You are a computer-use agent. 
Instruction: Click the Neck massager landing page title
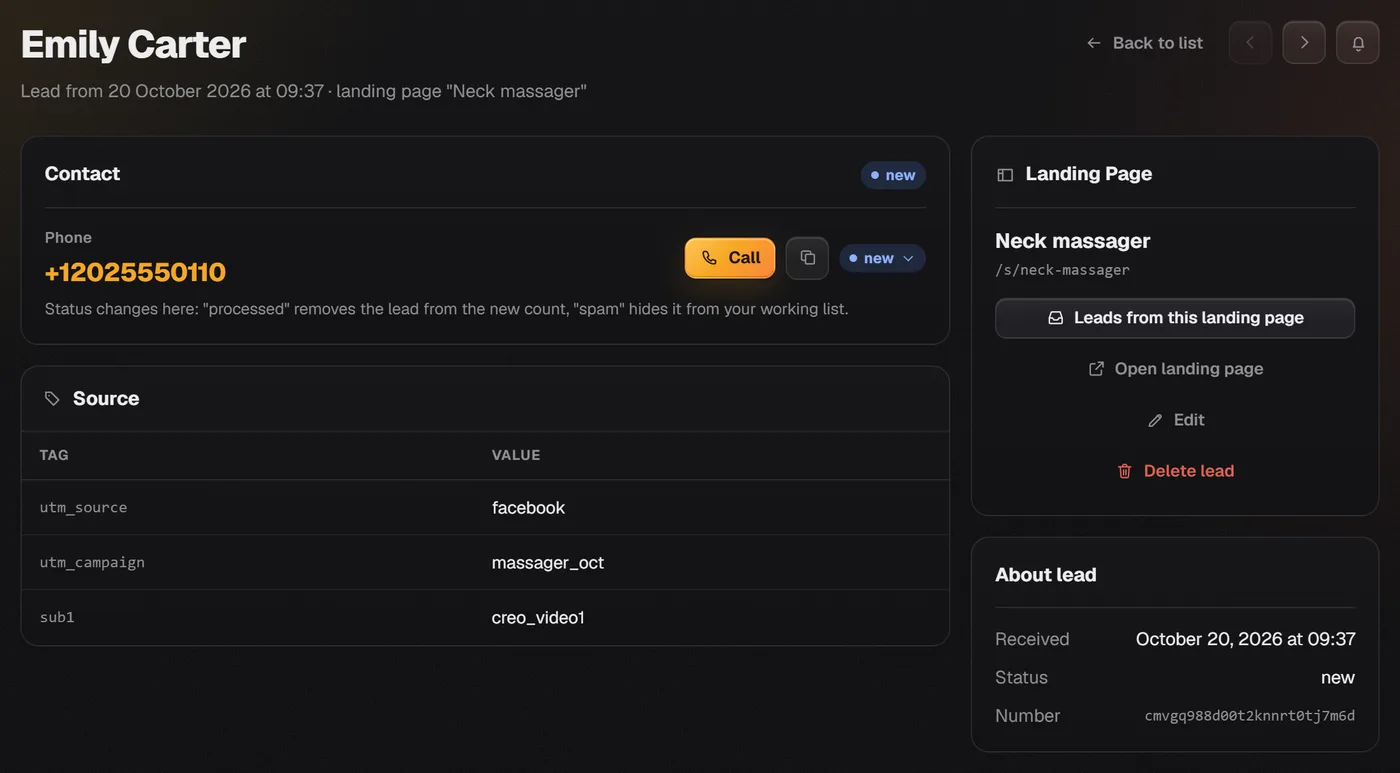1073,241
